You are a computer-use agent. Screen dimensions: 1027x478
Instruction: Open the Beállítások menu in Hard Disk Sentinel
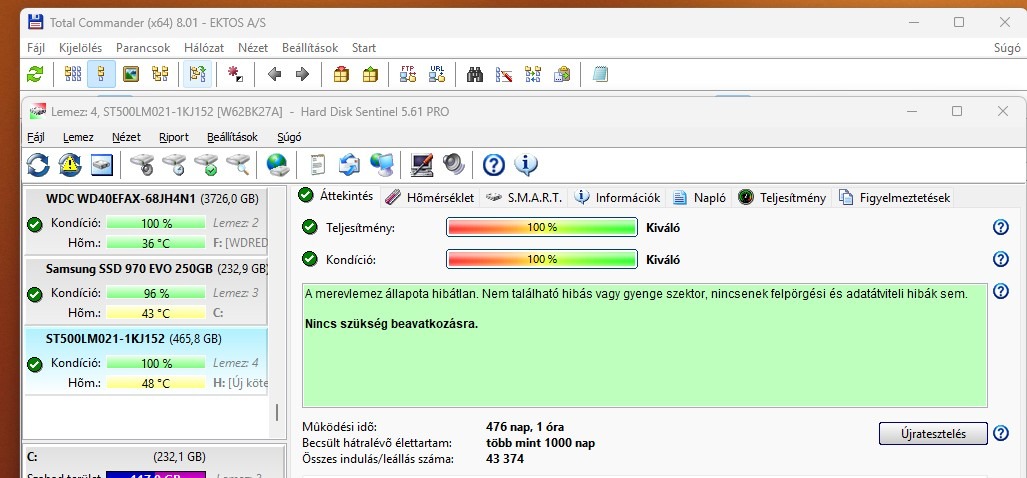click(233, 138)
